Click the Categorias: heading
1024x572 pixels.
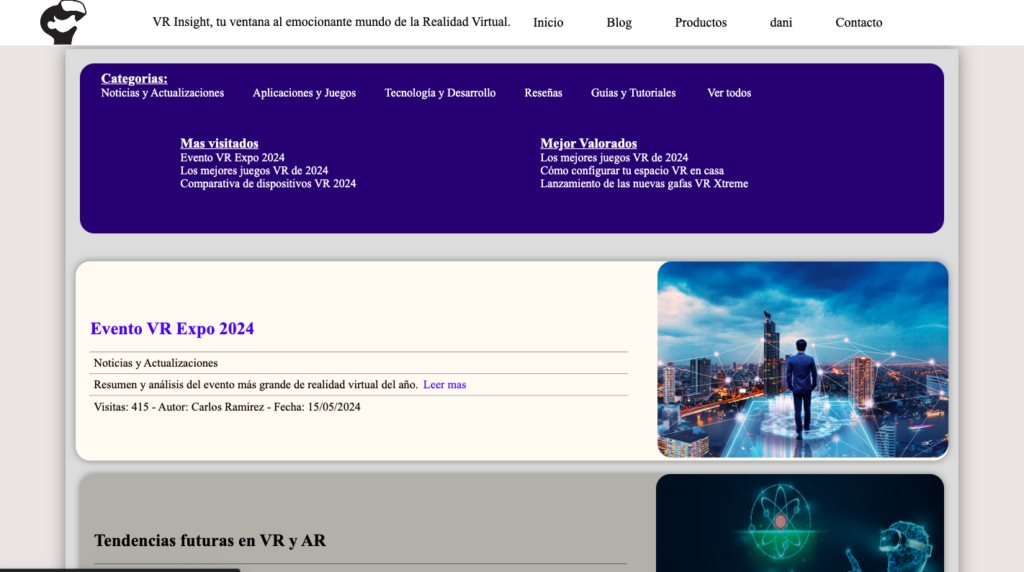pos(134,78)
